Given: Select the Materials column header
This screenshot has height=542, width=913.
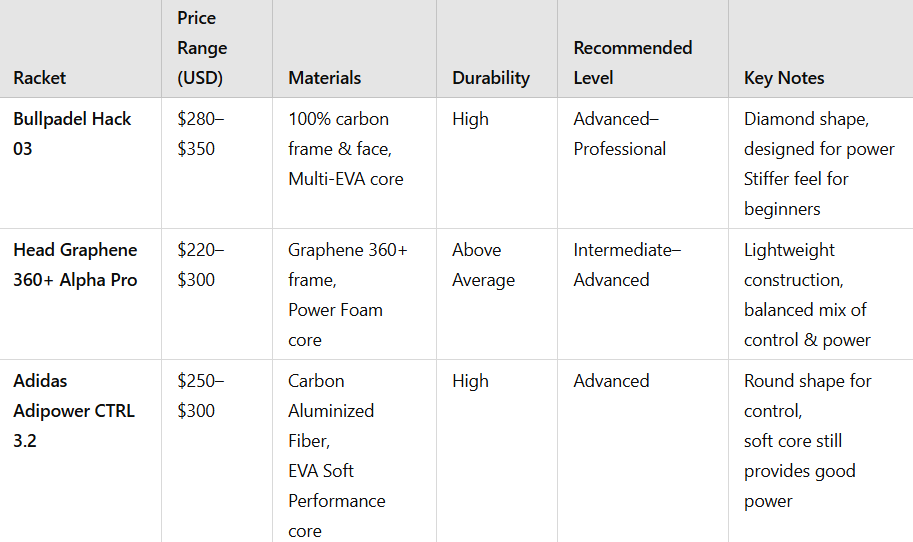Looking at the screenshot, I should [324, 78].
